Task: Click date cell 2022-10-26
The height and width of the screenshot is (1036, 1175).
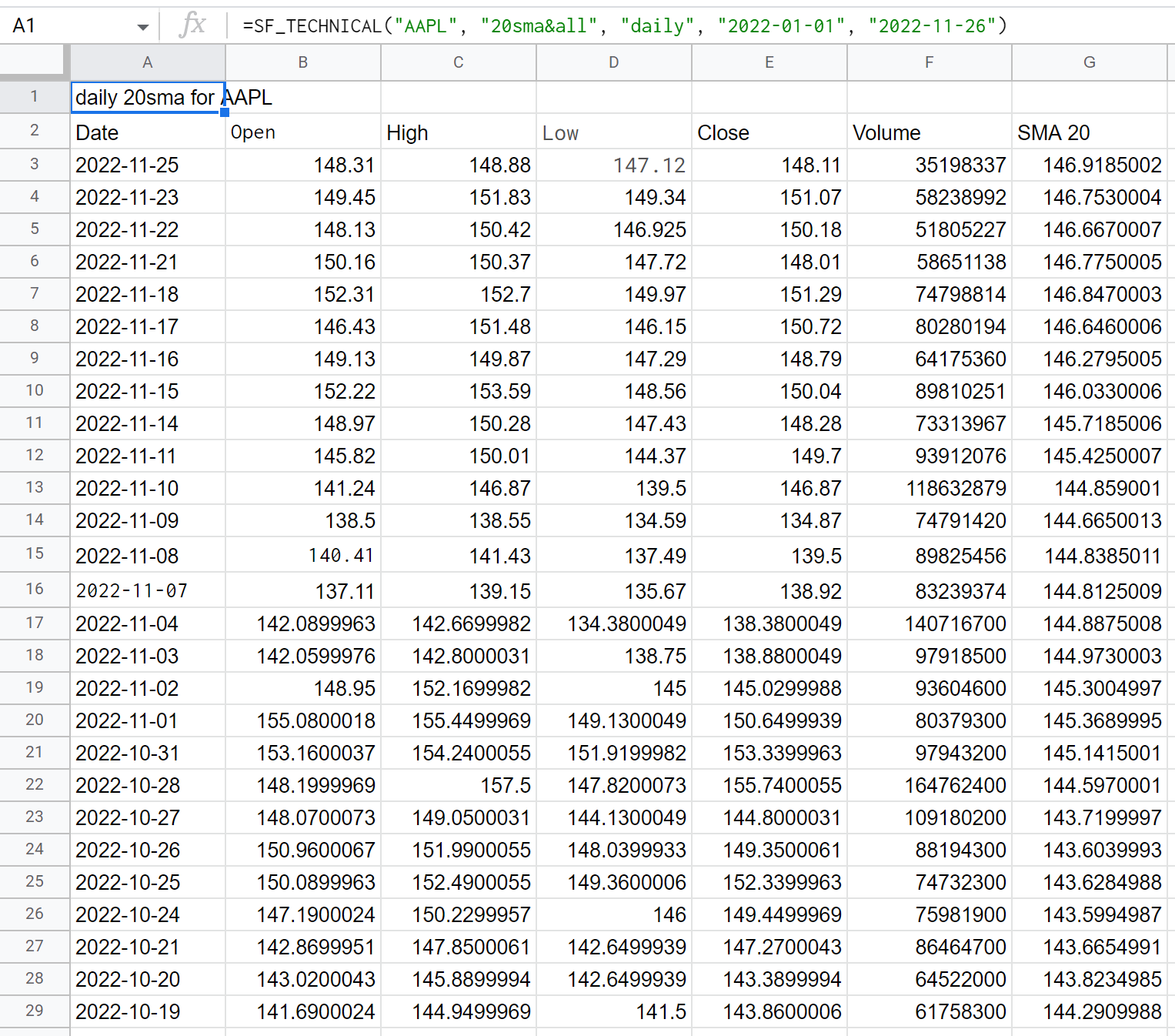Action: point(148,850)
